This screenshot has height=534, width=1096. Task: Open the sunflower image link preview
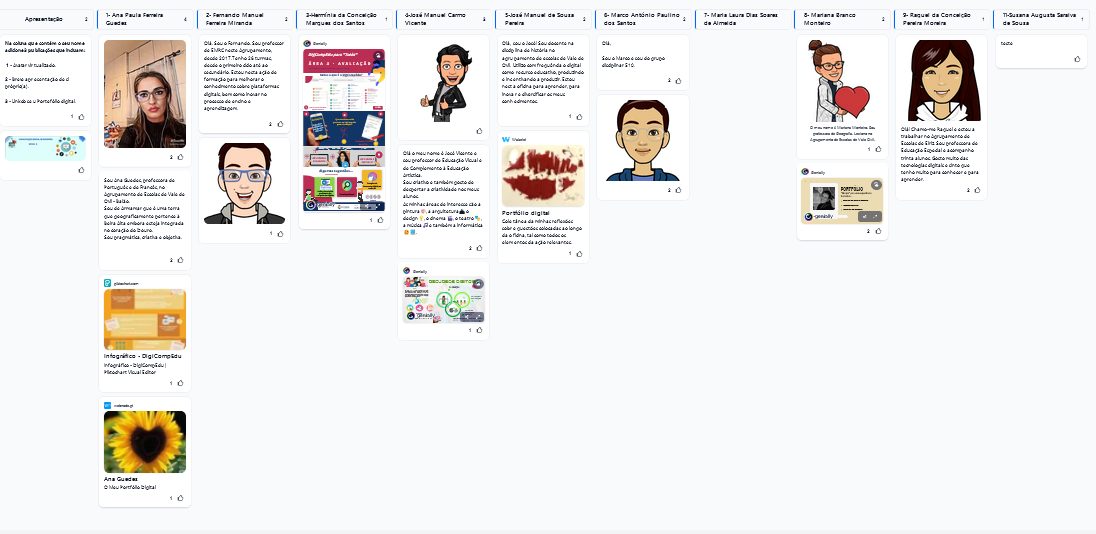[145, 441]
